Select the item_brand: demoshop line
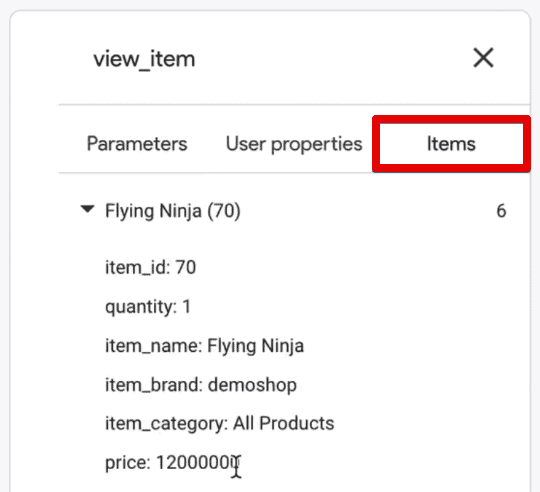 (x=201, y=385)
